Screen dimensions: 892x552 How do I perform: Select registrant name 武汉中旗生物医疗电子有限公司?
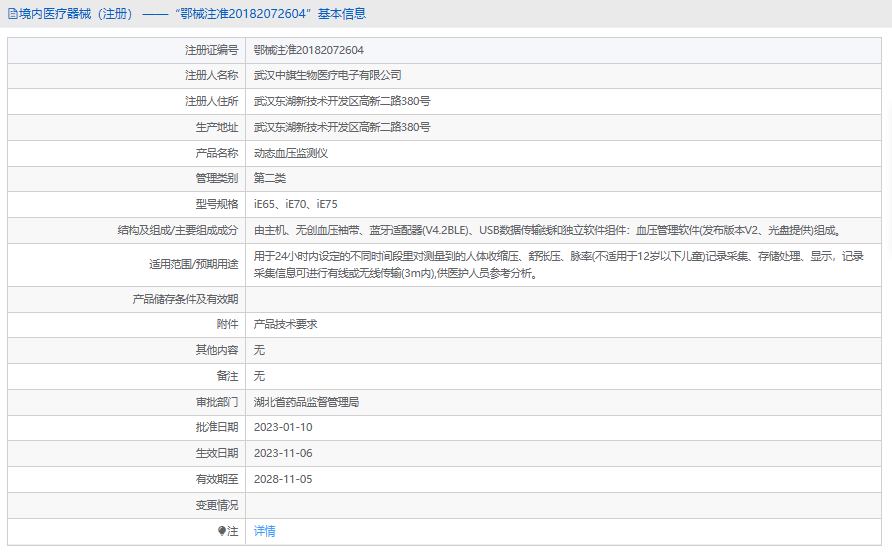tap(328, 75)
